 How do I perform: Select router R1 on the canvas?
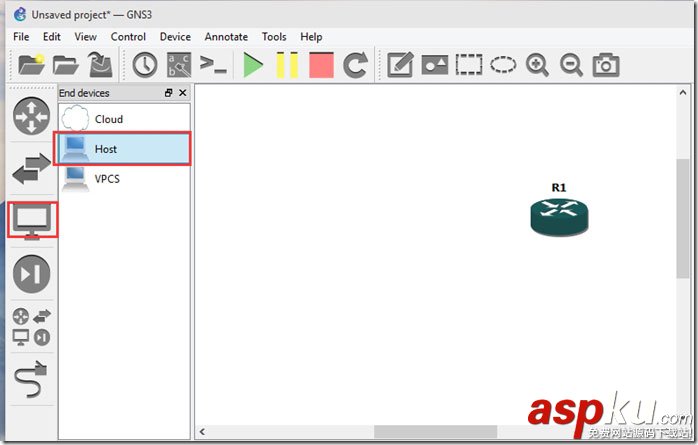560,216
